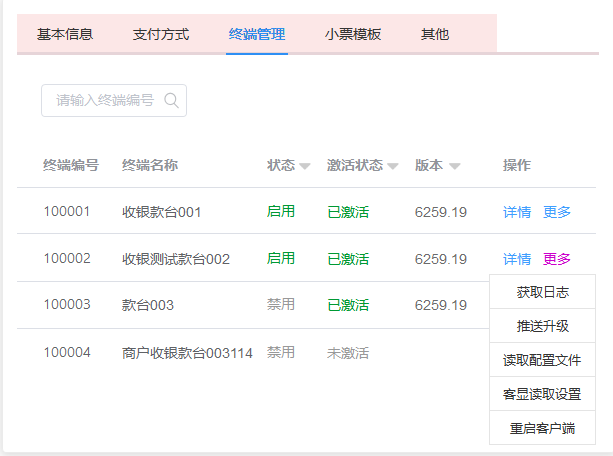Select 推送升级 menu option

[x=543, y=326]
